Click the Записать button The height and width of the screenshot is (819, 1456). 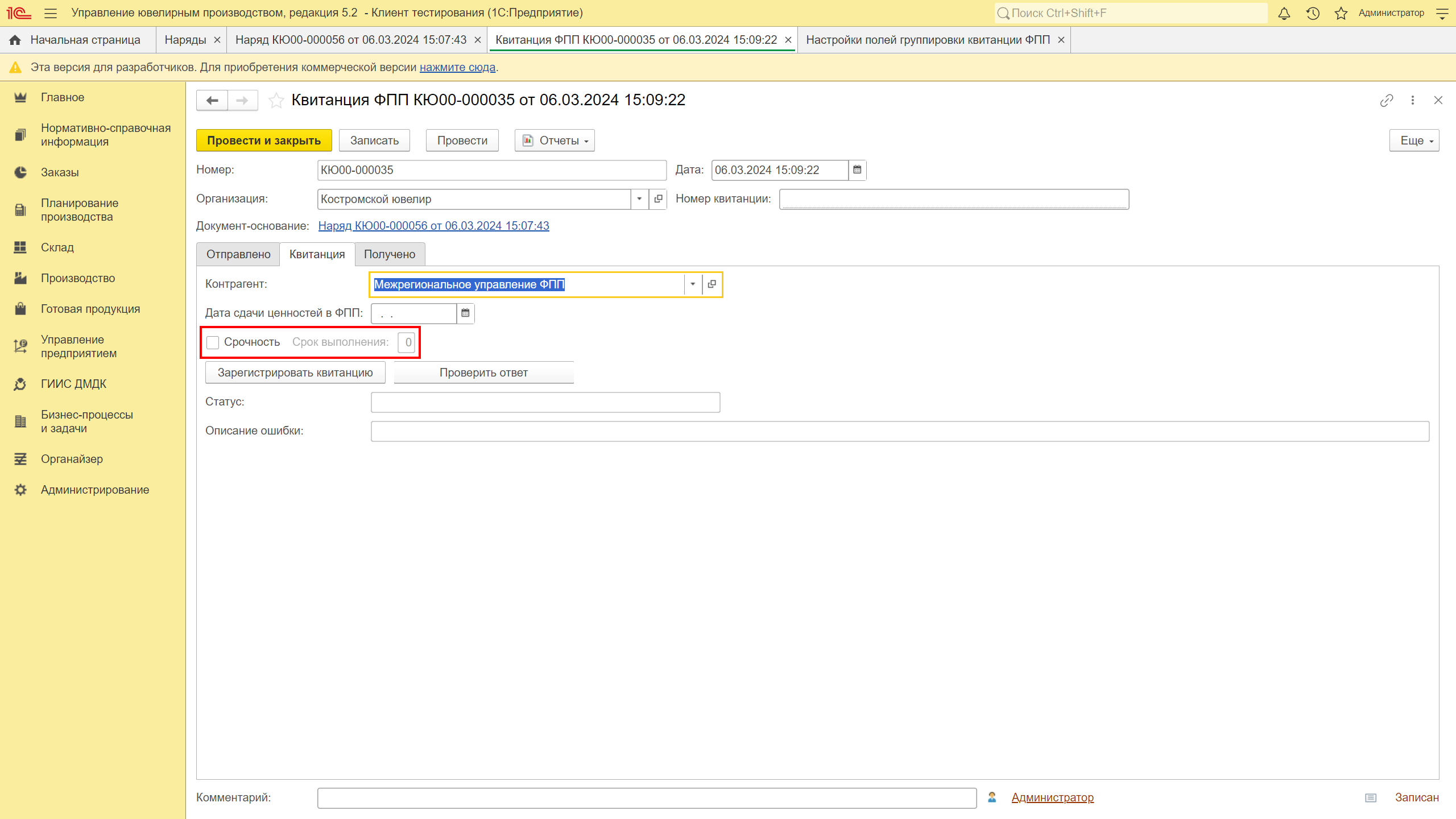pos(374,140)
